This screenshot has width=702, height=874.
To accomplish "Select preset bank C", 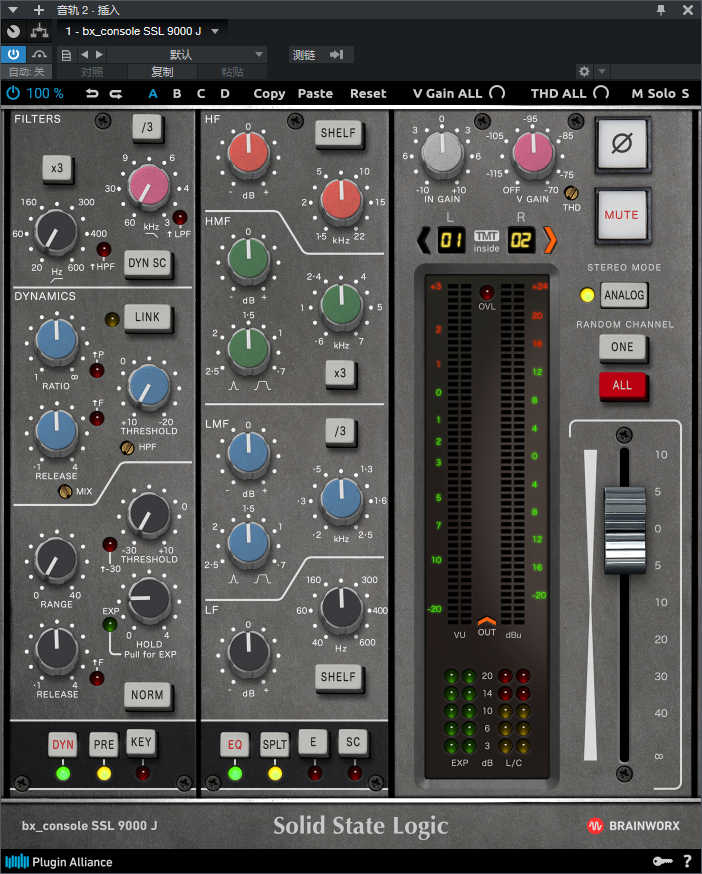I will [201, 94].
